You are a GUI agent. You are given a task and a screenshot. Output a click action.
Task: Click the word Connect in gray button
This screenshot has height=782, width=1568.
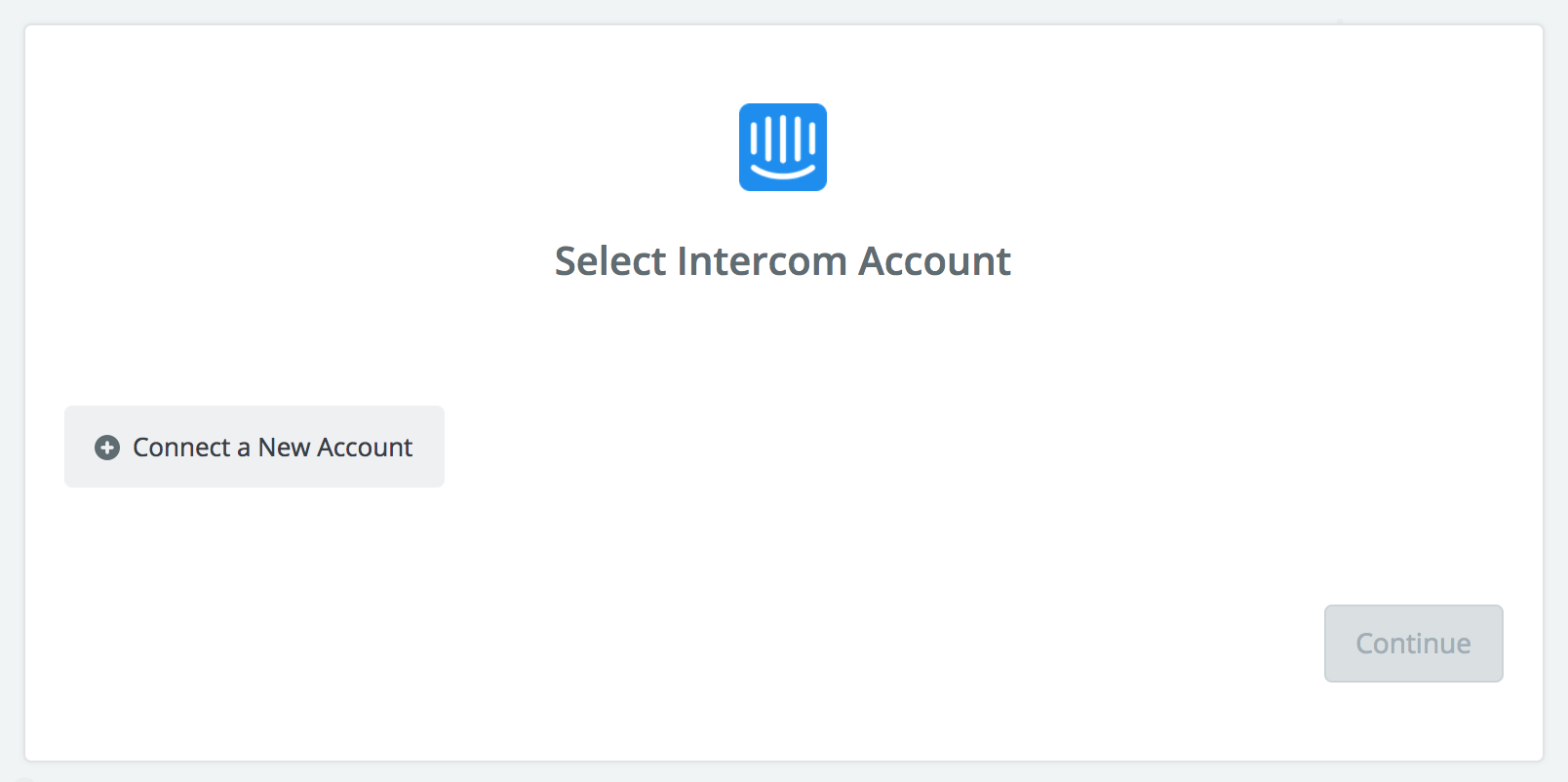(181, 448)
